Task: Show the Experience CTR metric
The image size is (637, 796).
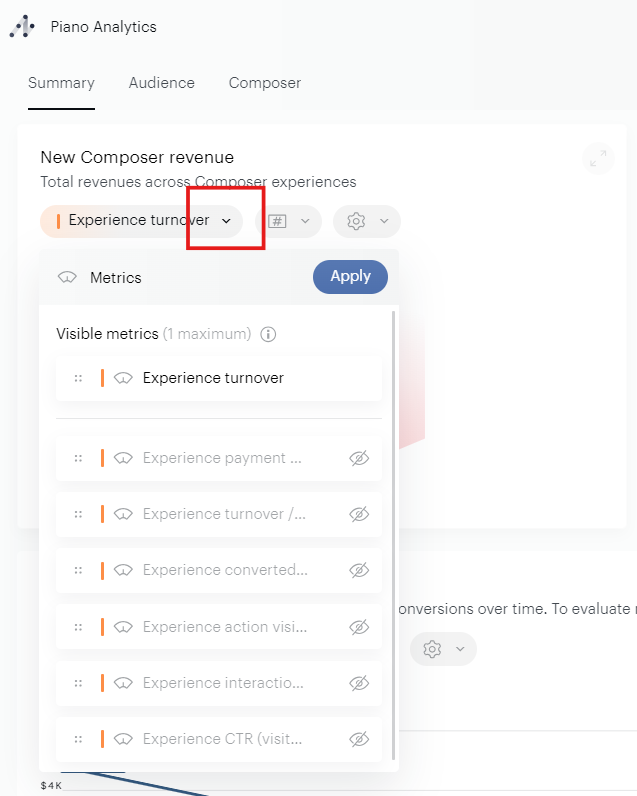Action: click(x=359, y=740)
